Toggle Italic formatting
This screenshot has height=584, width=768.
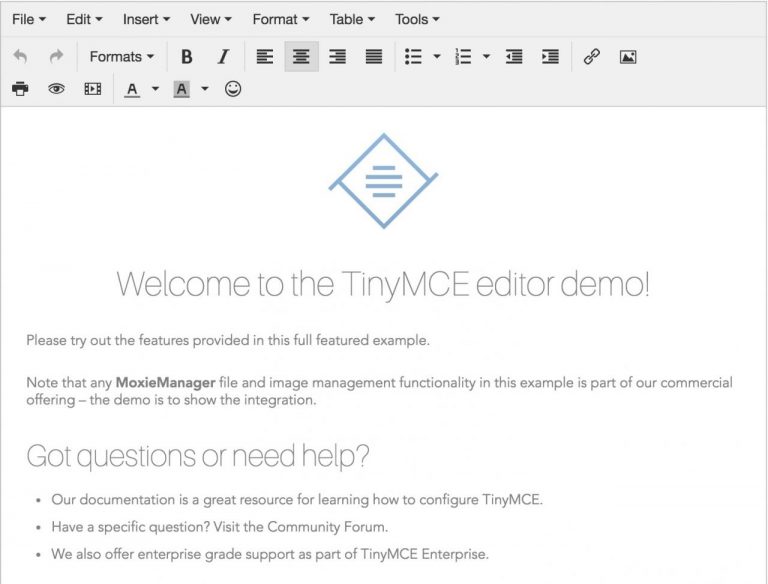(x=223, y=57)
